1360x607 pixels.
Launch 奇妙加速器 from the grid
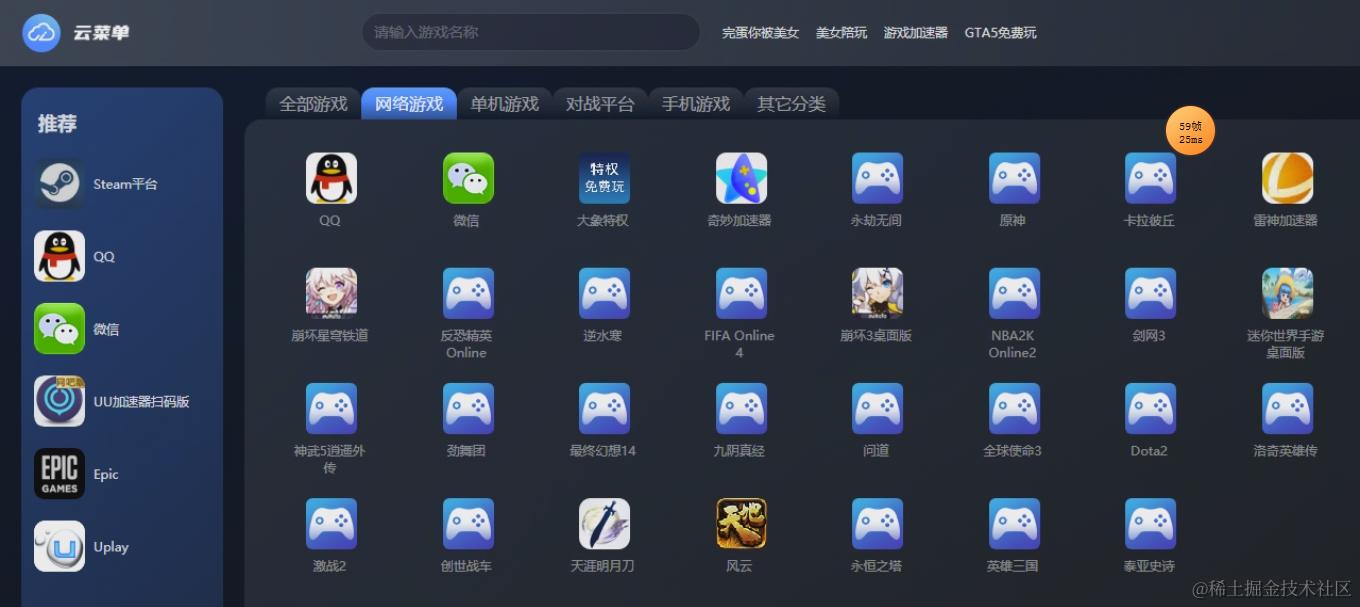pyautogui.click(x=740, y=178)
